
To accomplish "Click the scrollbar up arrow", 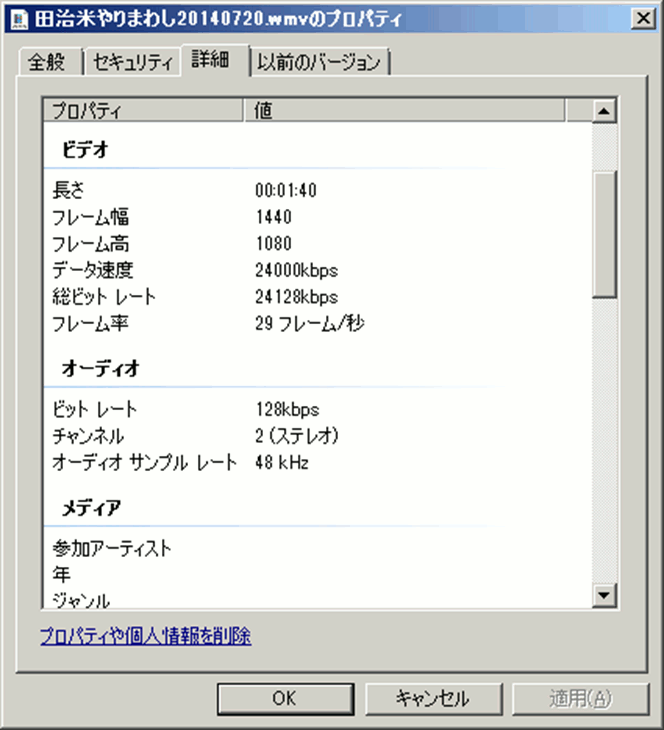I will pyautogui.click(x=604, y=111).
